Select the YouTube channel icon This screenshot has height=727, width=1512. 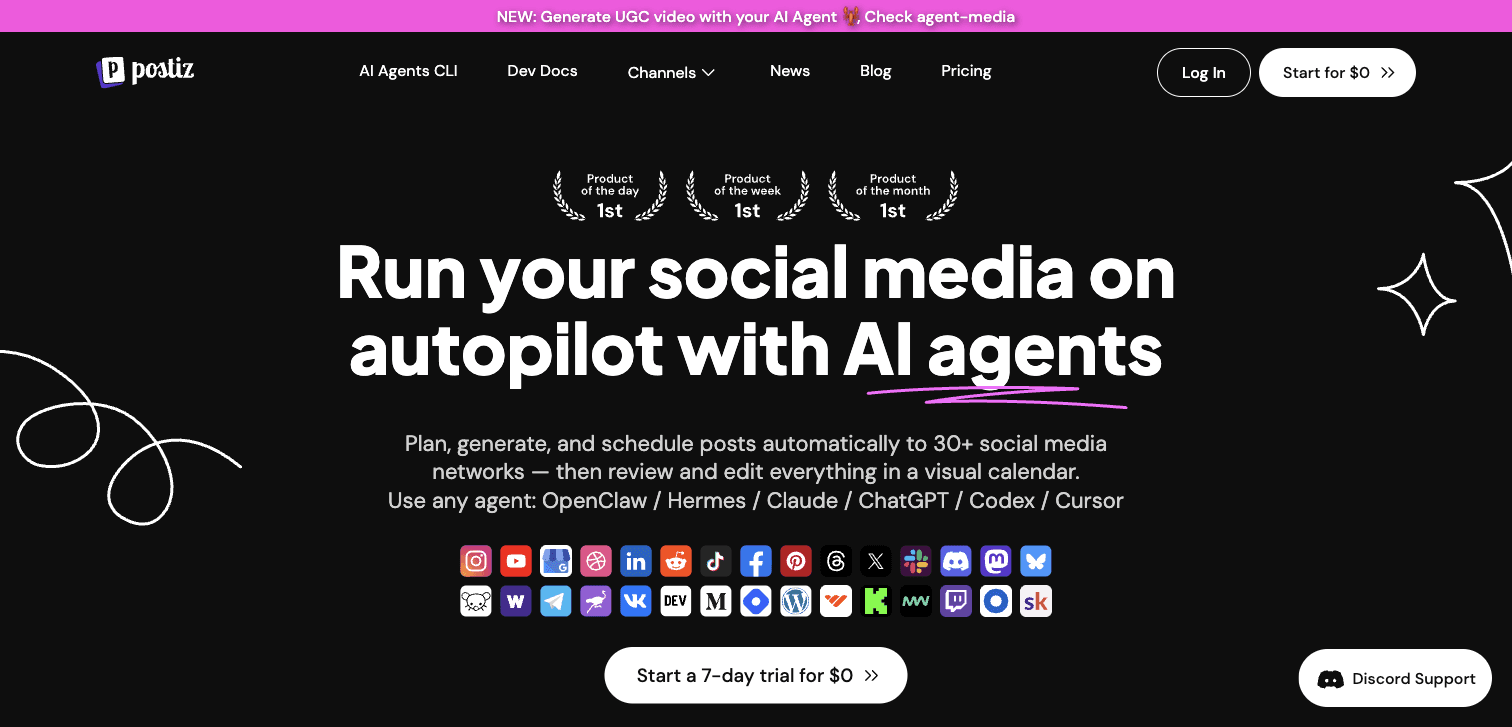point(516,561)
